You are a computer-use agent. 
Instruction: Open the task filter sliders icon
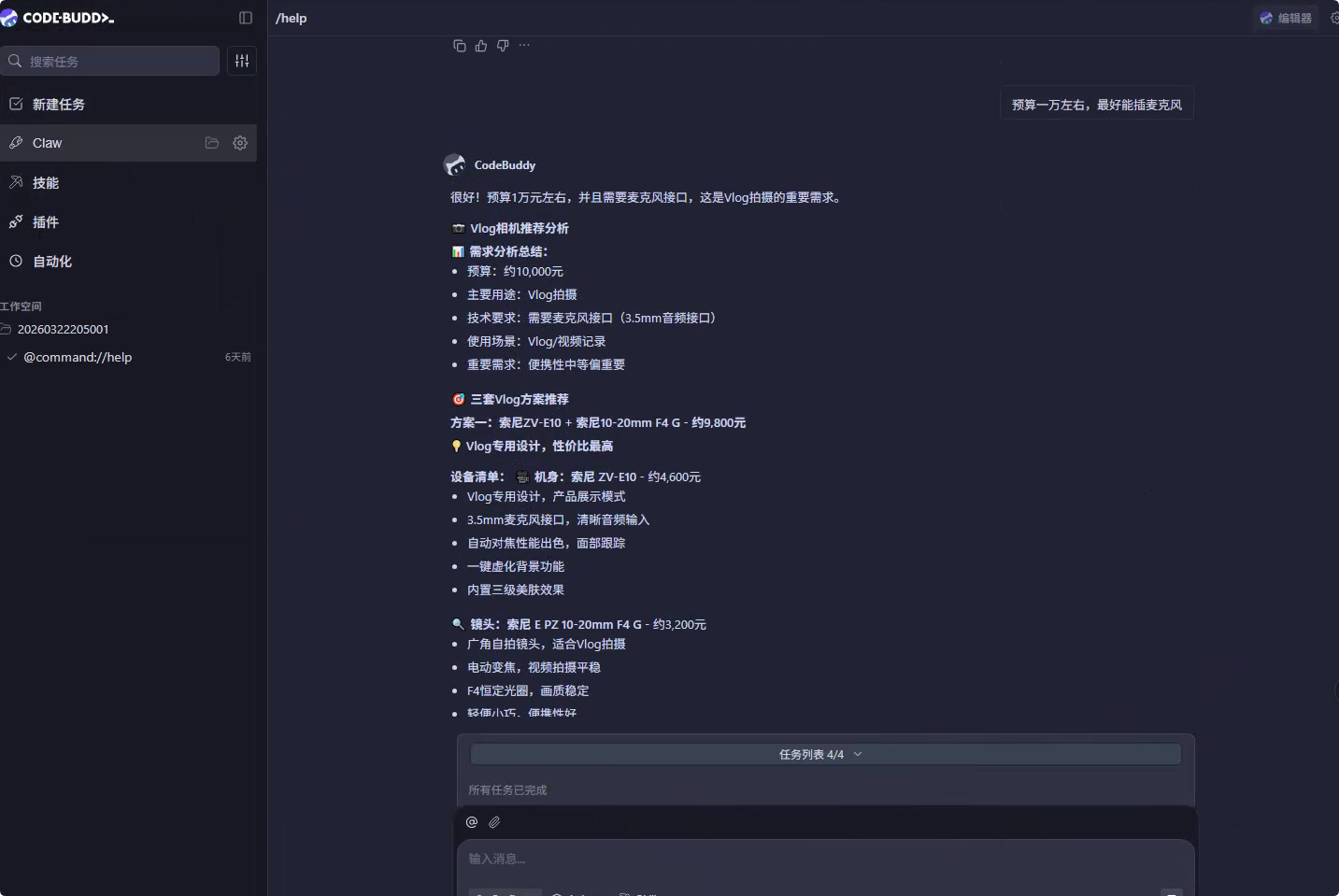tap(242, 61)
